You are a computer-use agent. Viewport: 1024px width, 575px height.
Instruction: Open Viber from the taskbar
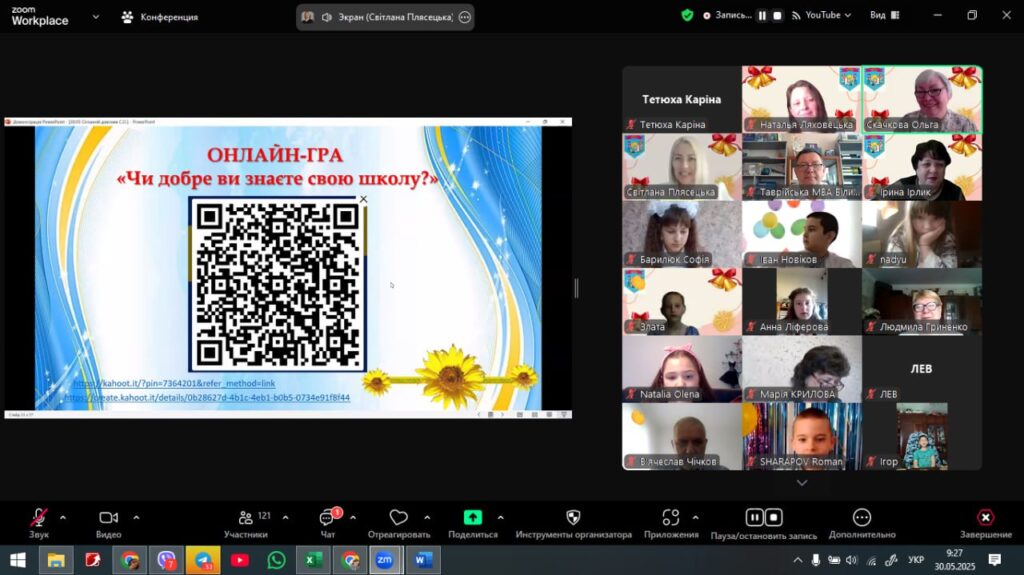[x=167, y=560]
